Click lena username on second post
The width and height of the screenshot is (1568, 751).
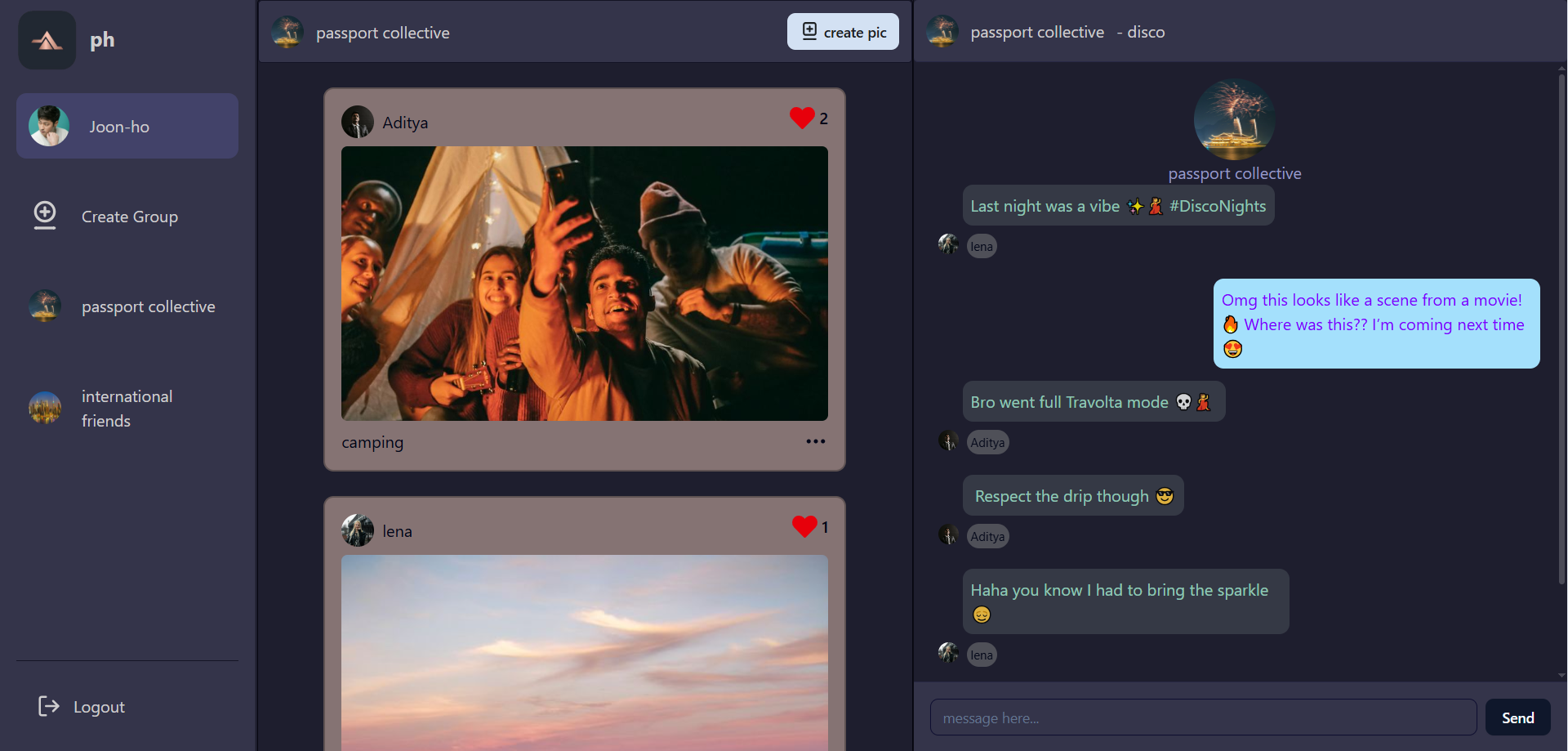tap(397, 531)
